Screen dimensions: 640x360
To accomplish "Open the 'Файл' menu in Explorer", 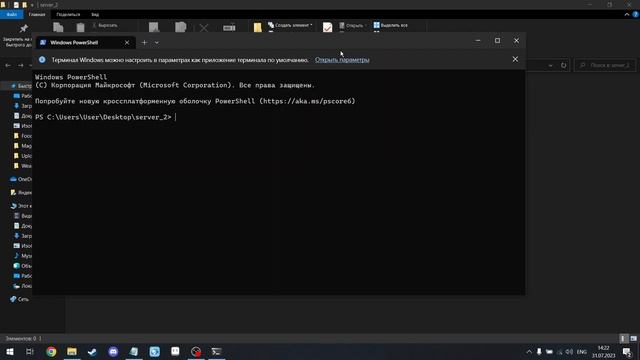I will [x=11, y=14].
